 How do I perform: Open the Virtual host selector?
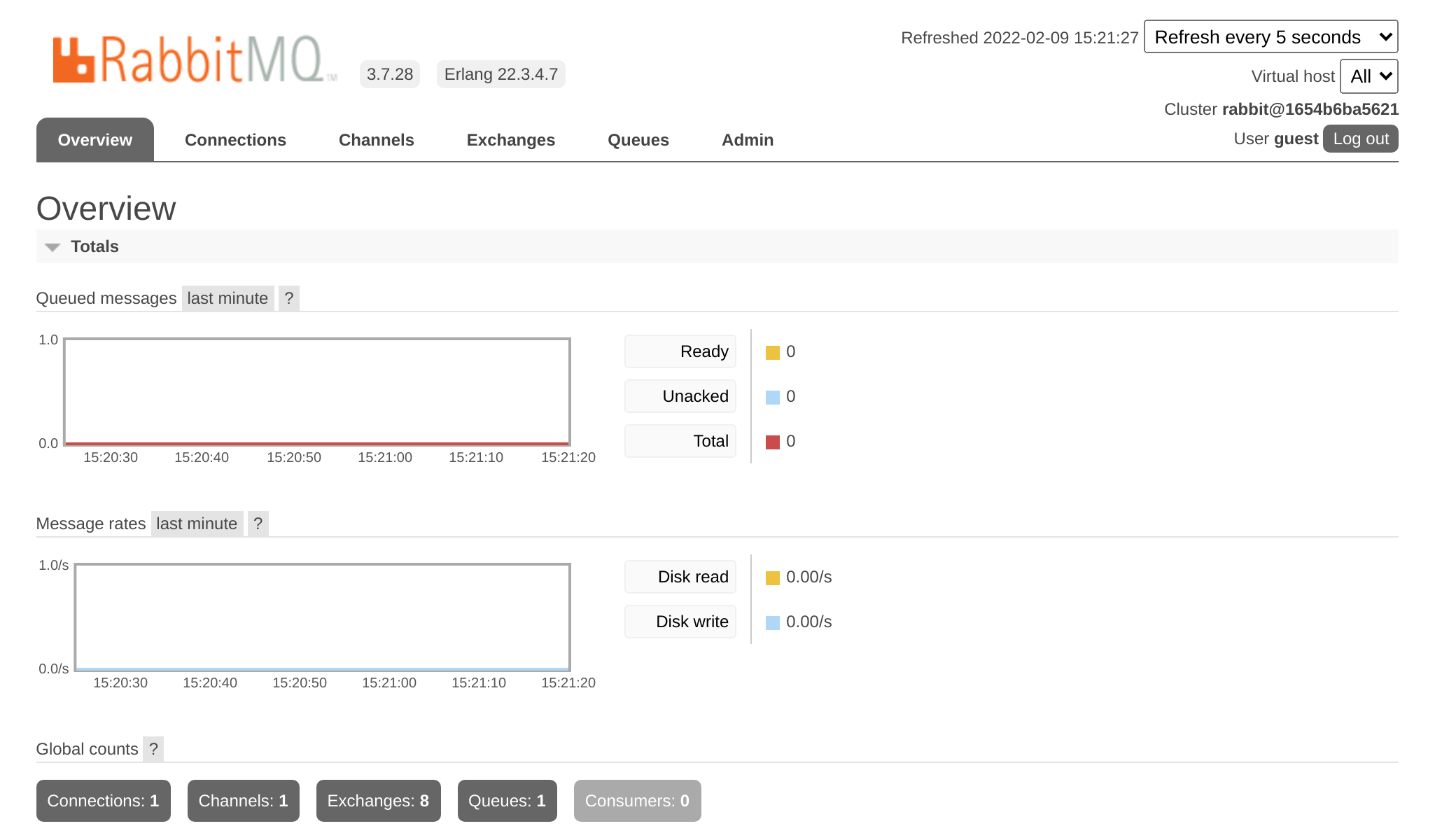(x=1368, y=76)
